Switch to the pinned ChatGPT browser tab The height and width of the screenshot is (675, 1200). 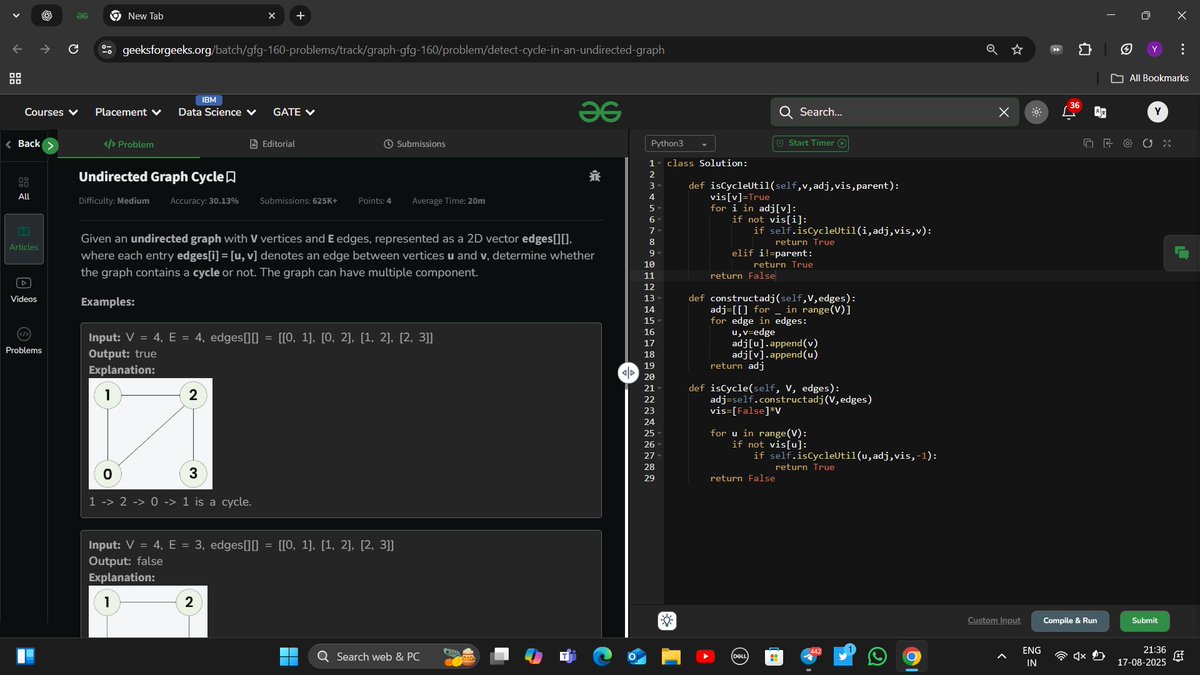pyautogui.click(x=46, y=15)
